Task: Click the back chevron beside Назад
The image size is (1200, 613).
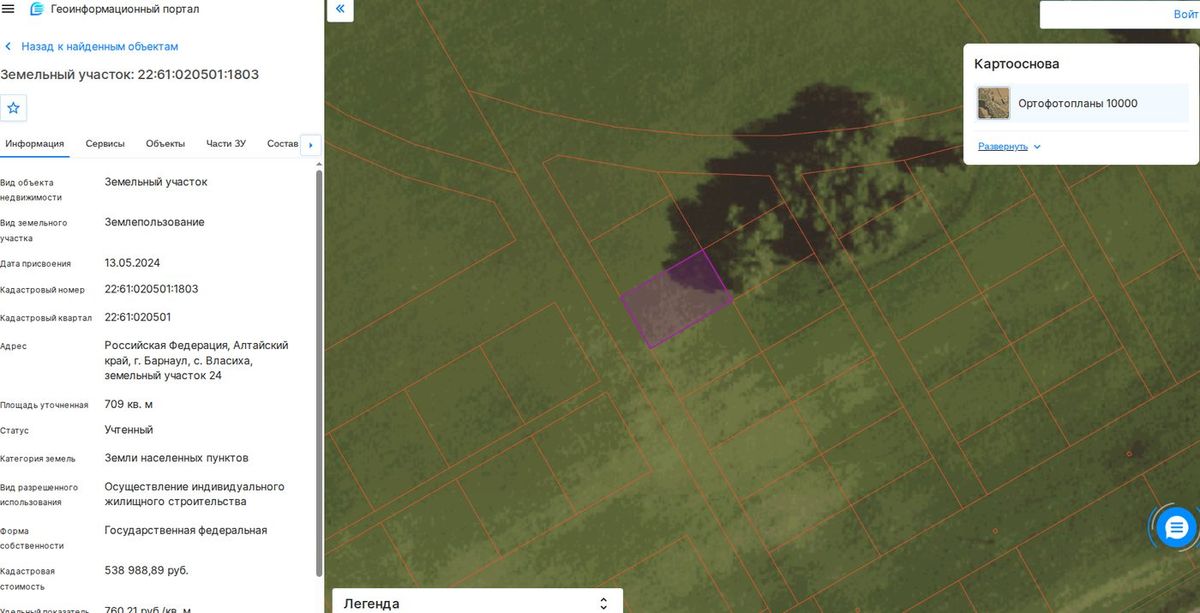Action: pyautogui.click(x=8, y=47)
